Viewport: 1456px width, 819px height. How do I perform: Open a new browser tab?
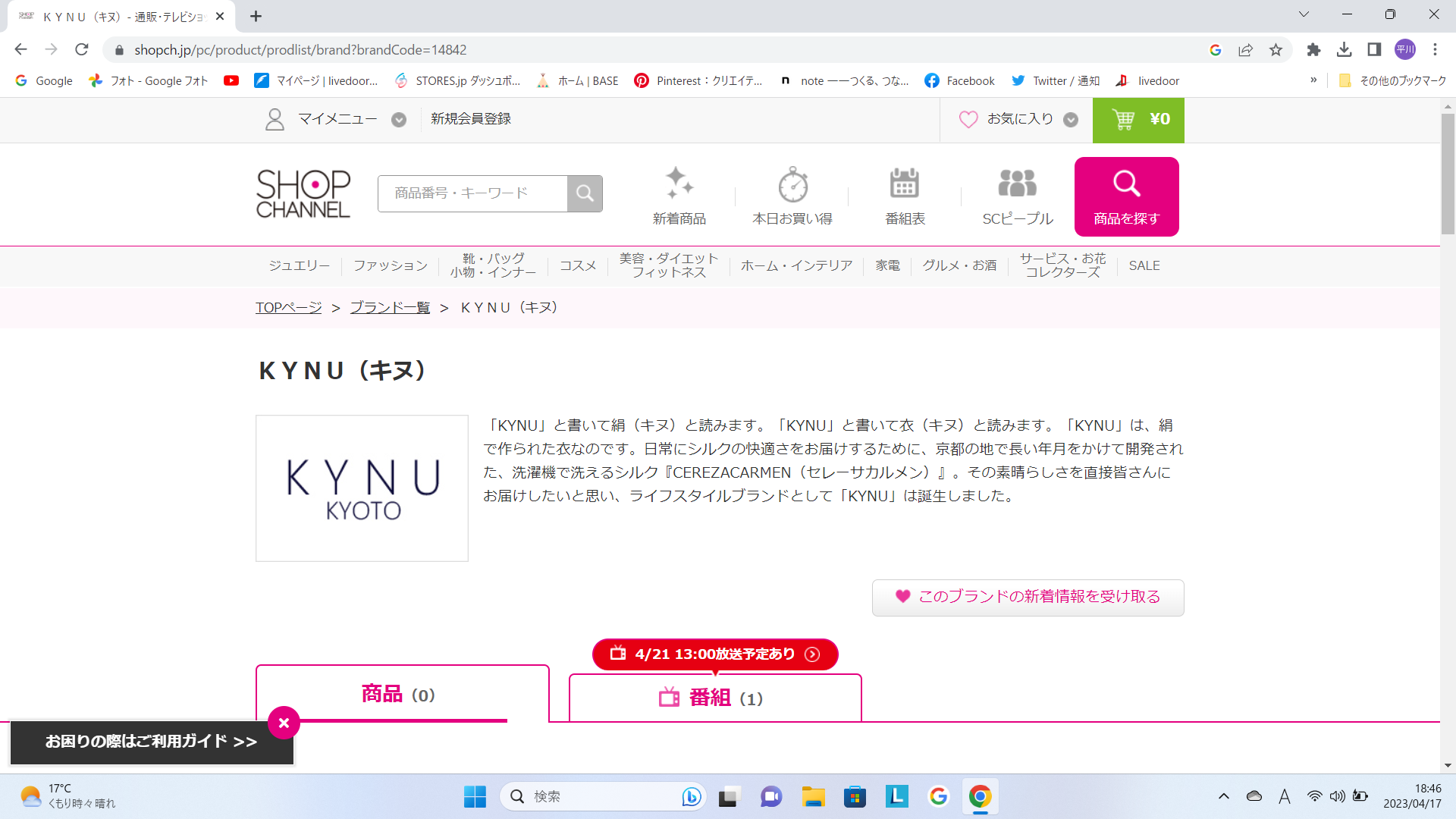[256, 16]
